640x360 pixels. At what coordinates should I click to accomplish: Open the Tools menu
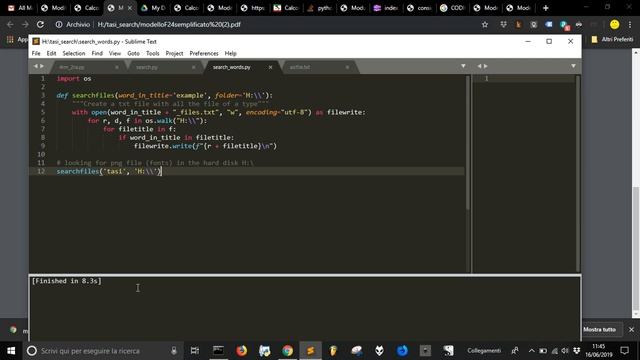click(152, 53)
